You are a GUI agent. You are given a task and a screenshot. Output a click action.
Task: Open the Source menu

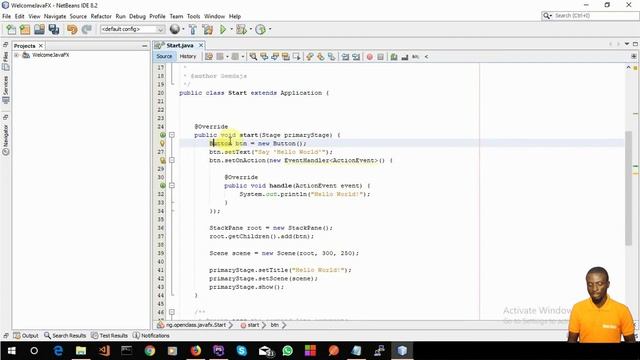coord(78,16)
